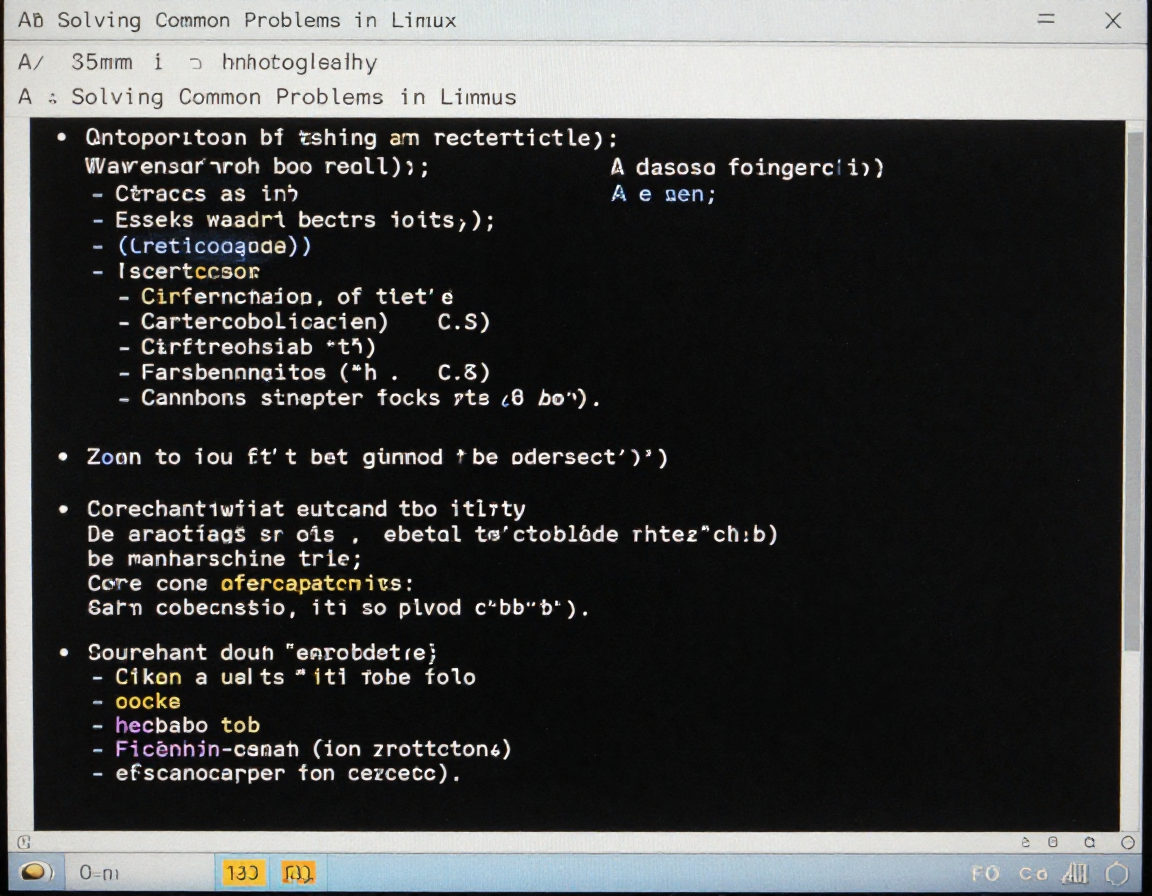Viewport: 1152px width, 896px height.
Task: Click the bars icon in system tray
Action: [1075, 873]
